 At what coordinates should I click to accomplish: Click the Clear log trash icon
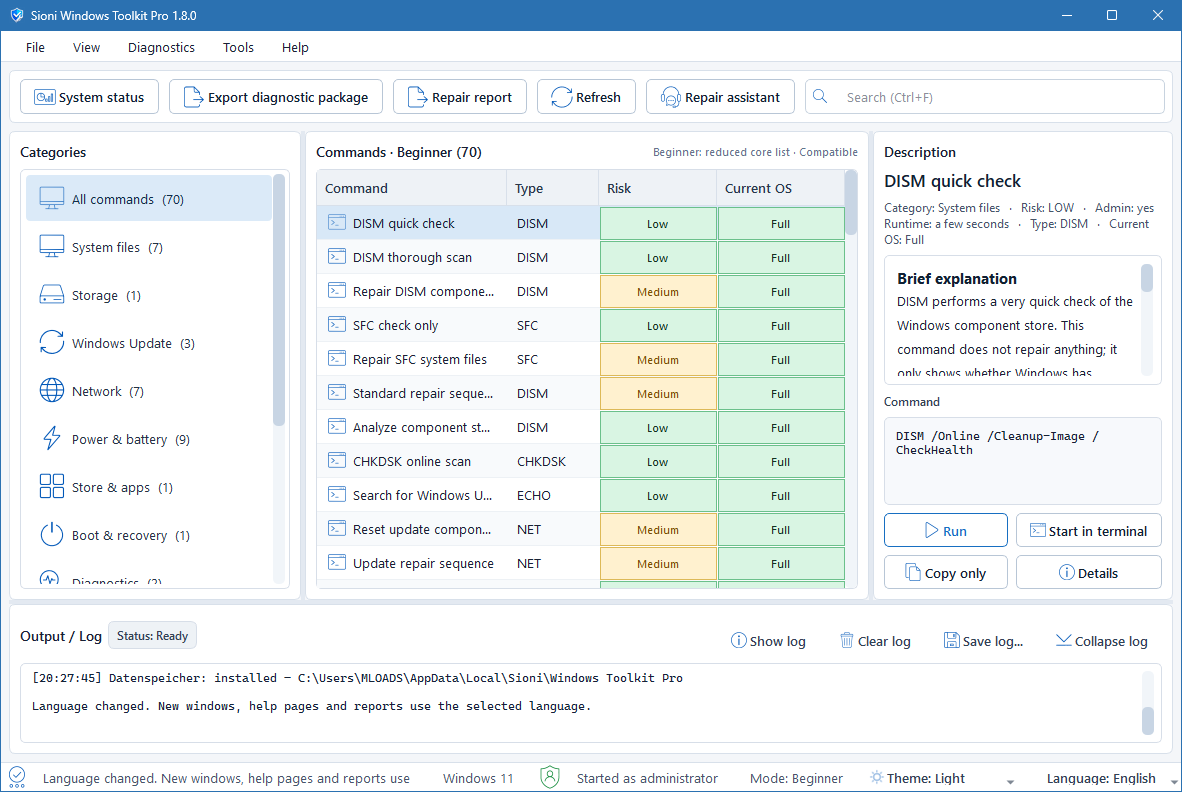point(847,641)
